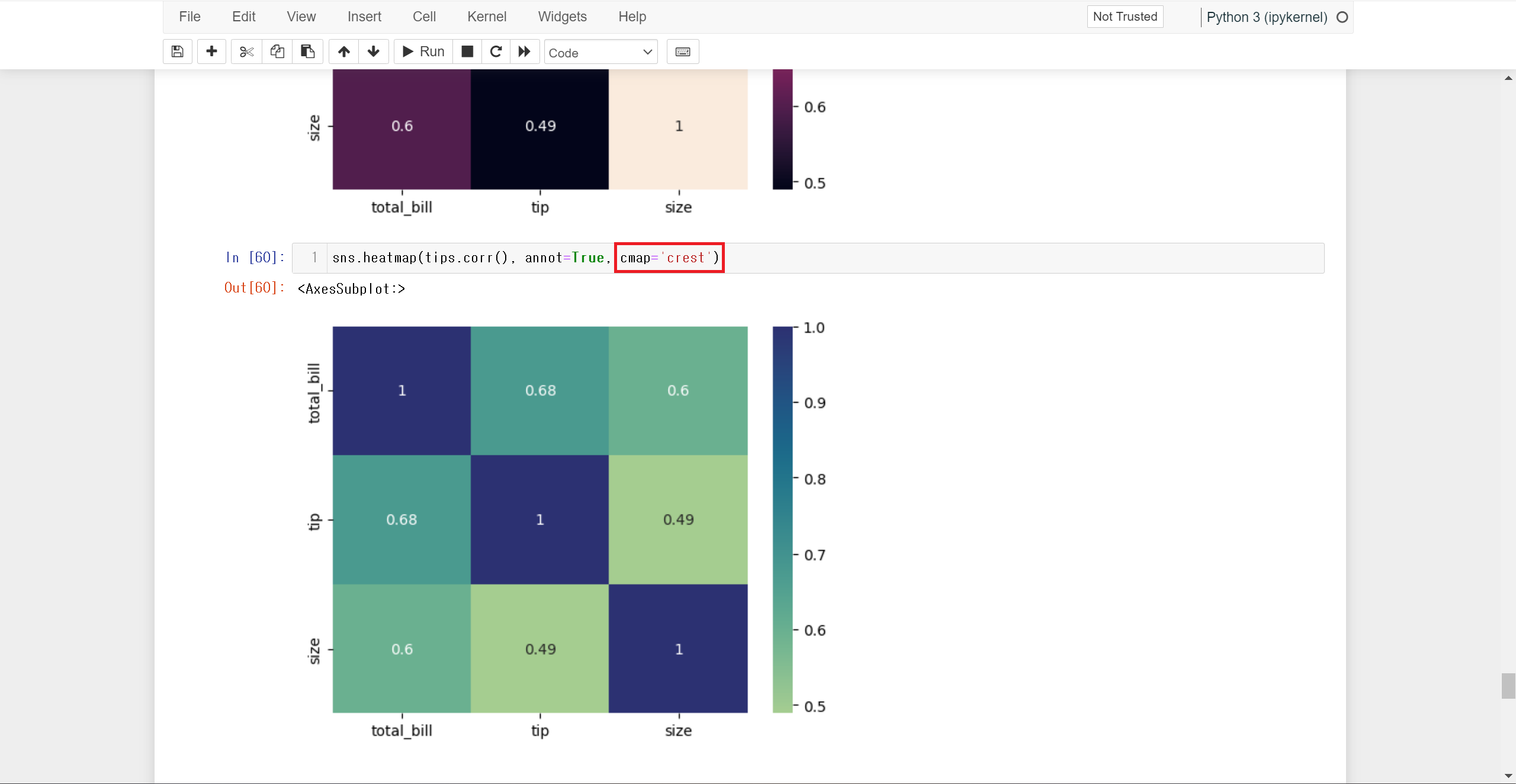
Task: Click the Not Trusted button
Action: 1125,17
